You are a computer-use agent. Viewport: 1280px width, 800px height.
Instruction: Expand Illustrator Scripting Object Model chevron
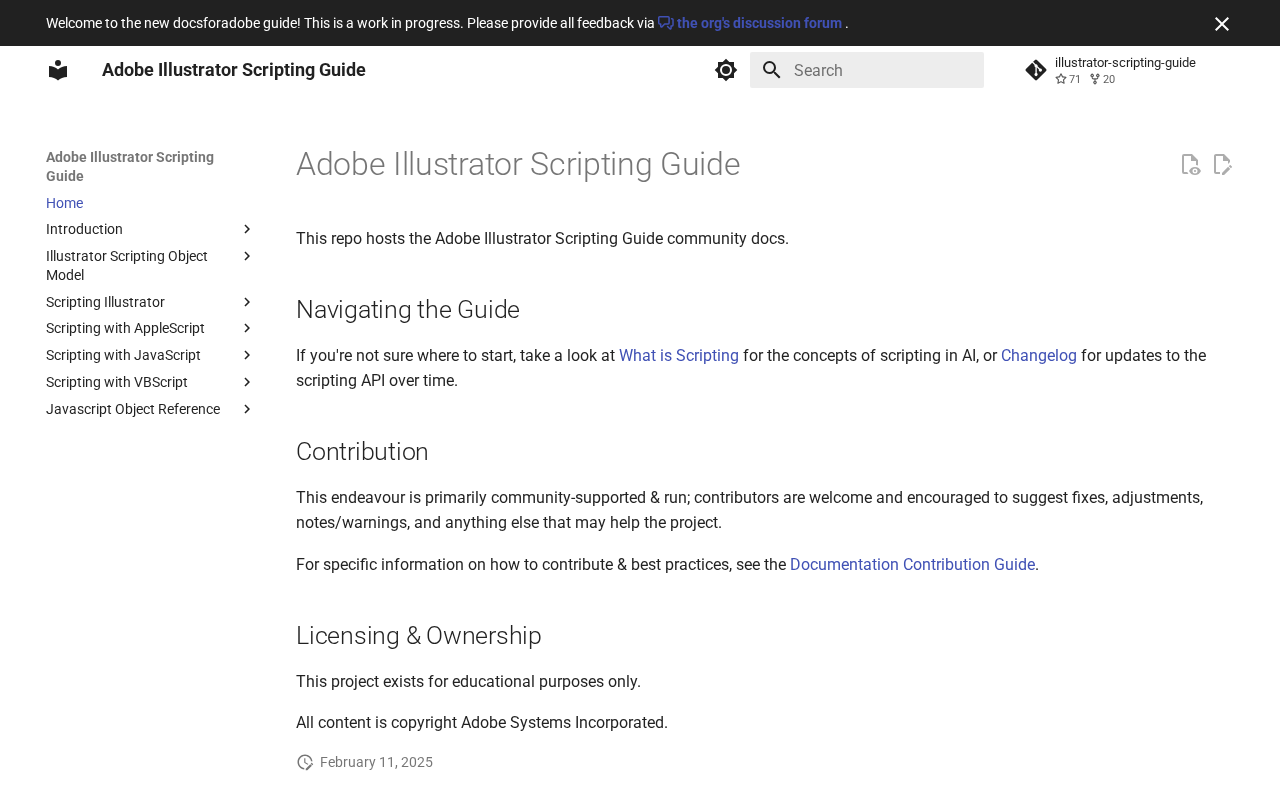pos(247,256)
